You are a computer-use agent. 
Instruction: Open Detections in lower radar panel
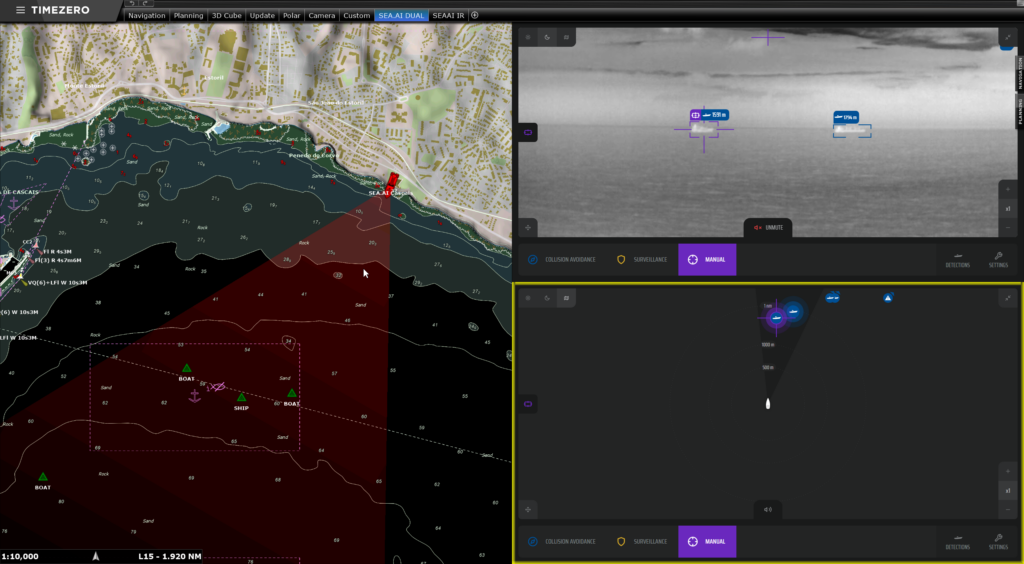957,542
